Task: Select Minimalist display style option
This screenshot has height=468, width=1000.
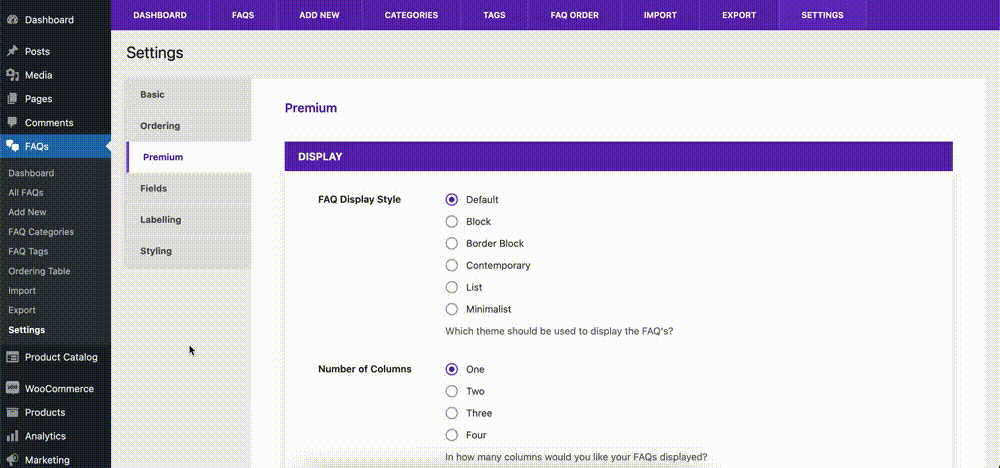Action: tap(452, 309)
